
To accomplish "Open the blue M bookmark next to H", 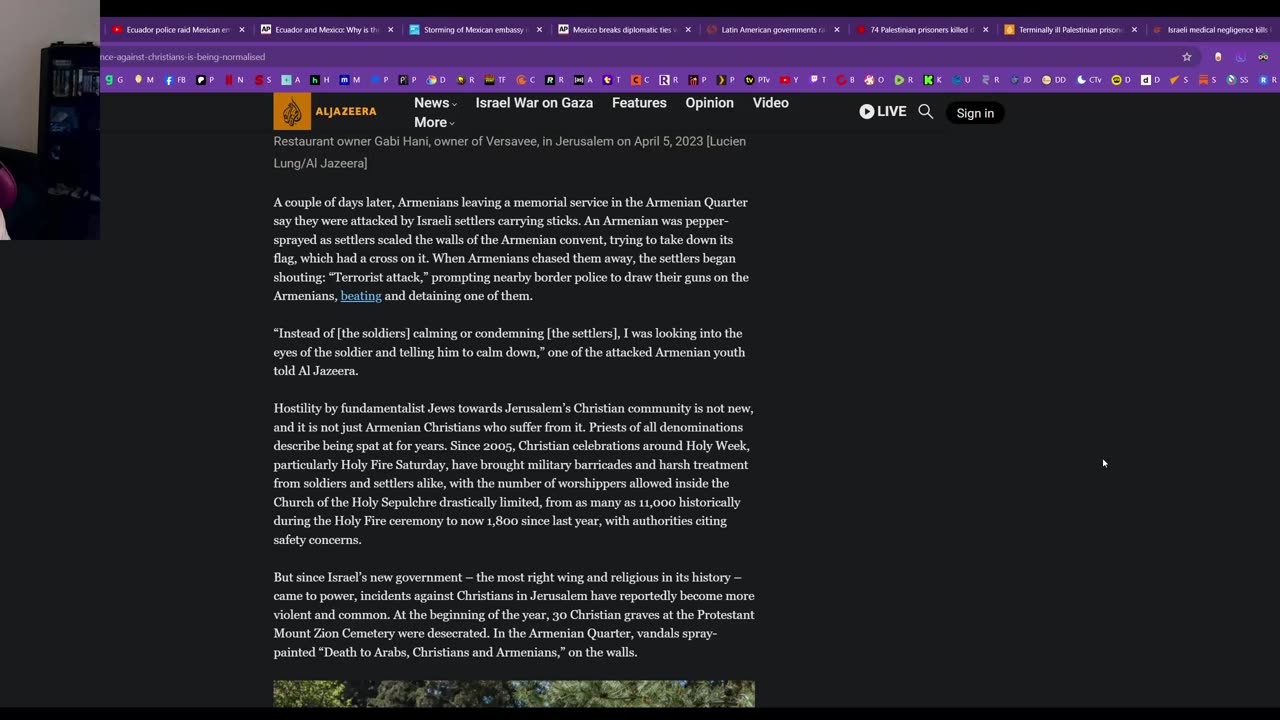I will (x=350, y=80).
